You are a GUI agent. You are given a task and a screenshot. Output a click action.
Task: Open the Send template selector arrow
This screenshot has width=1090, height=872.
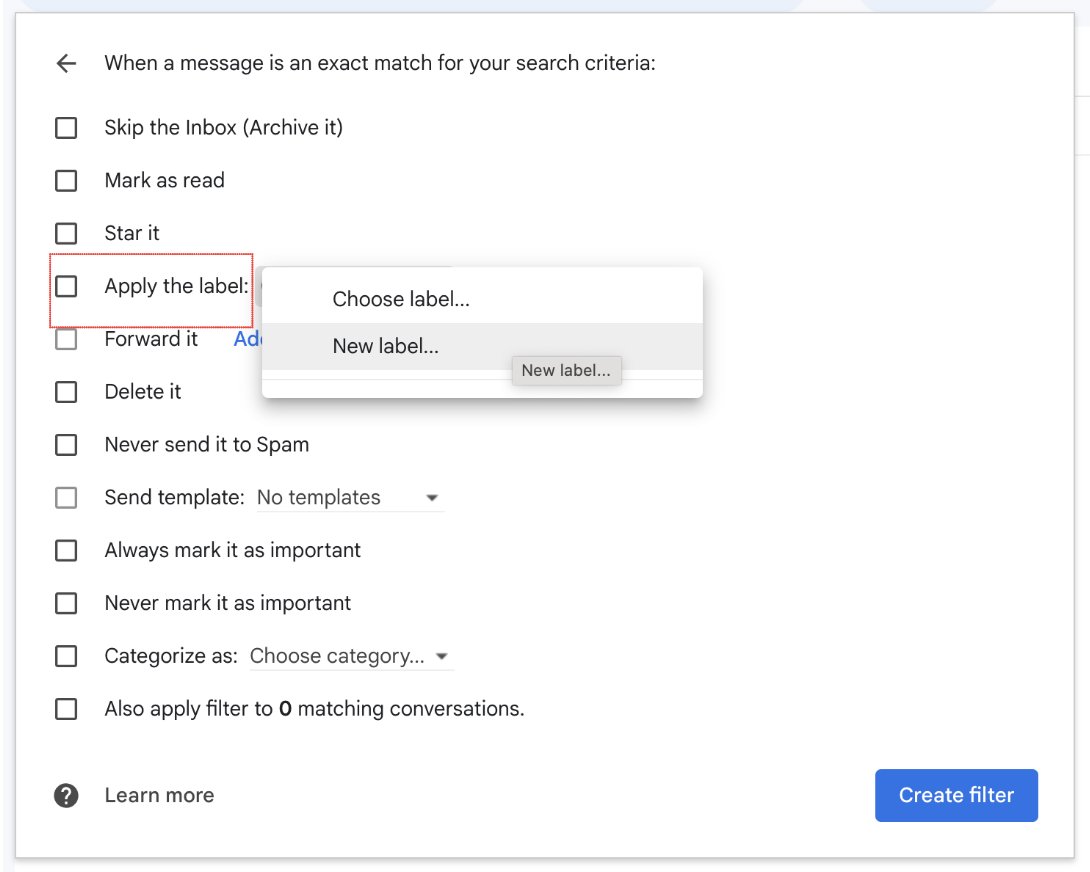point(431,497)
